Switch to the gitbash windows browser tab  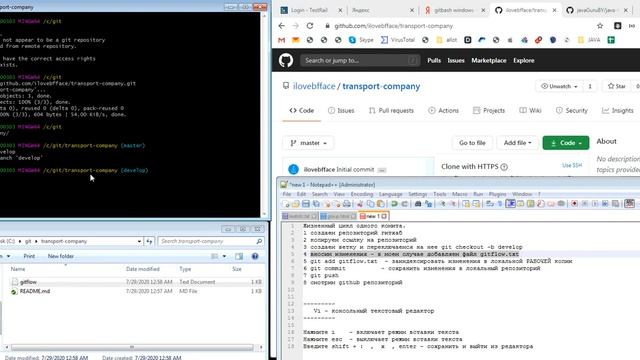tap(454, 10)
